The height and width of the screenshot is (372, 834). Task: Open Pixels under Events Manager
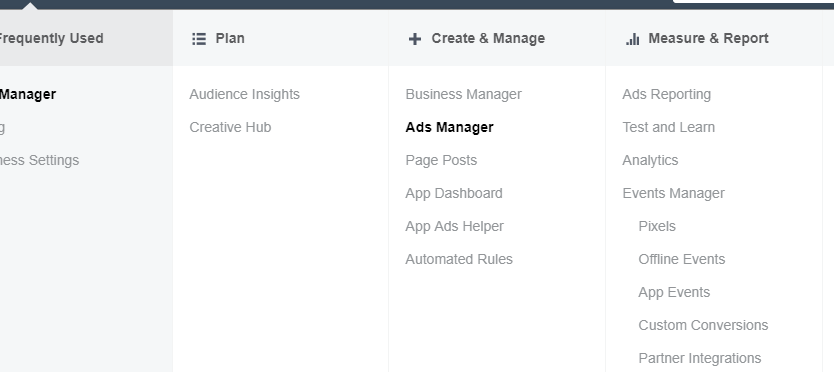tap(657, 226)
